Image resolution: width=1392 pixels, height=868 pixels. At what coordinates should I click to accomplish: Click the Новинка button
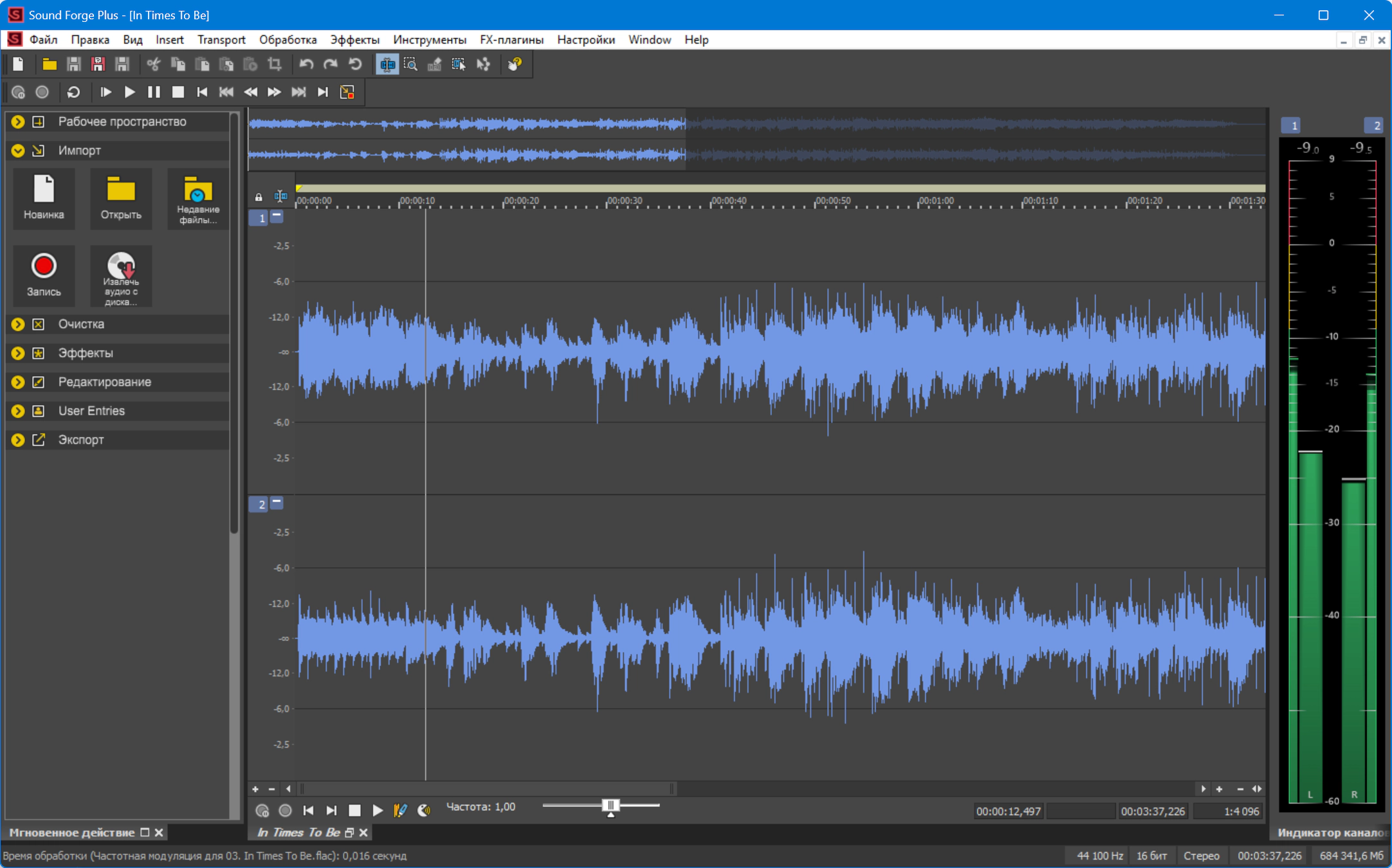coord(44,199)
